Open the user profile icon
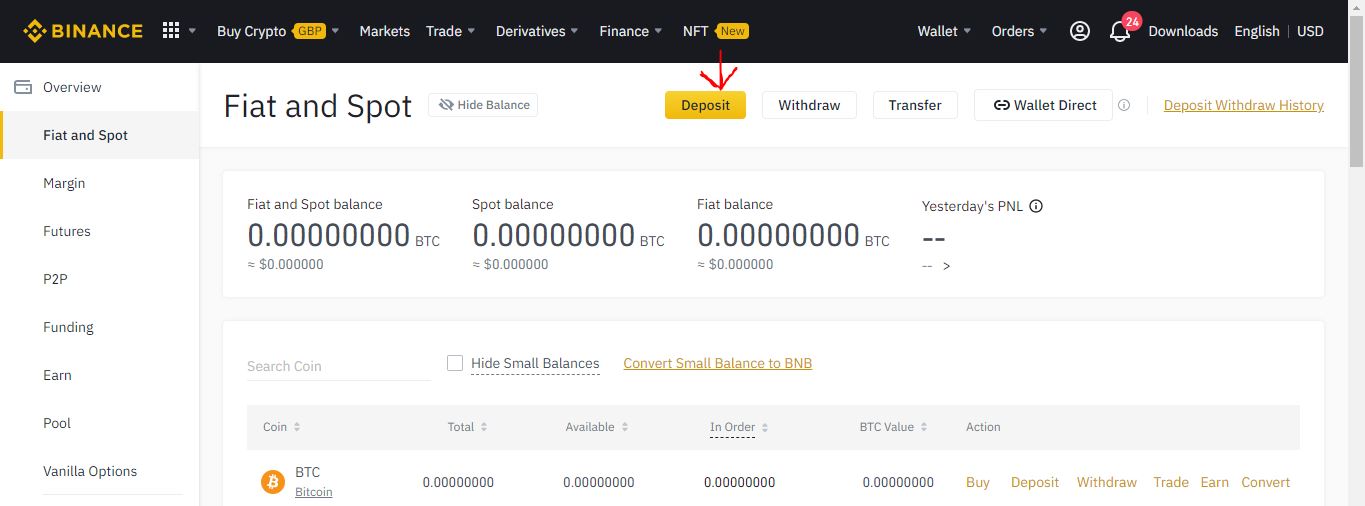Image resolution: width=1365 pixels, height=506 pixels. coord(1080,31)
